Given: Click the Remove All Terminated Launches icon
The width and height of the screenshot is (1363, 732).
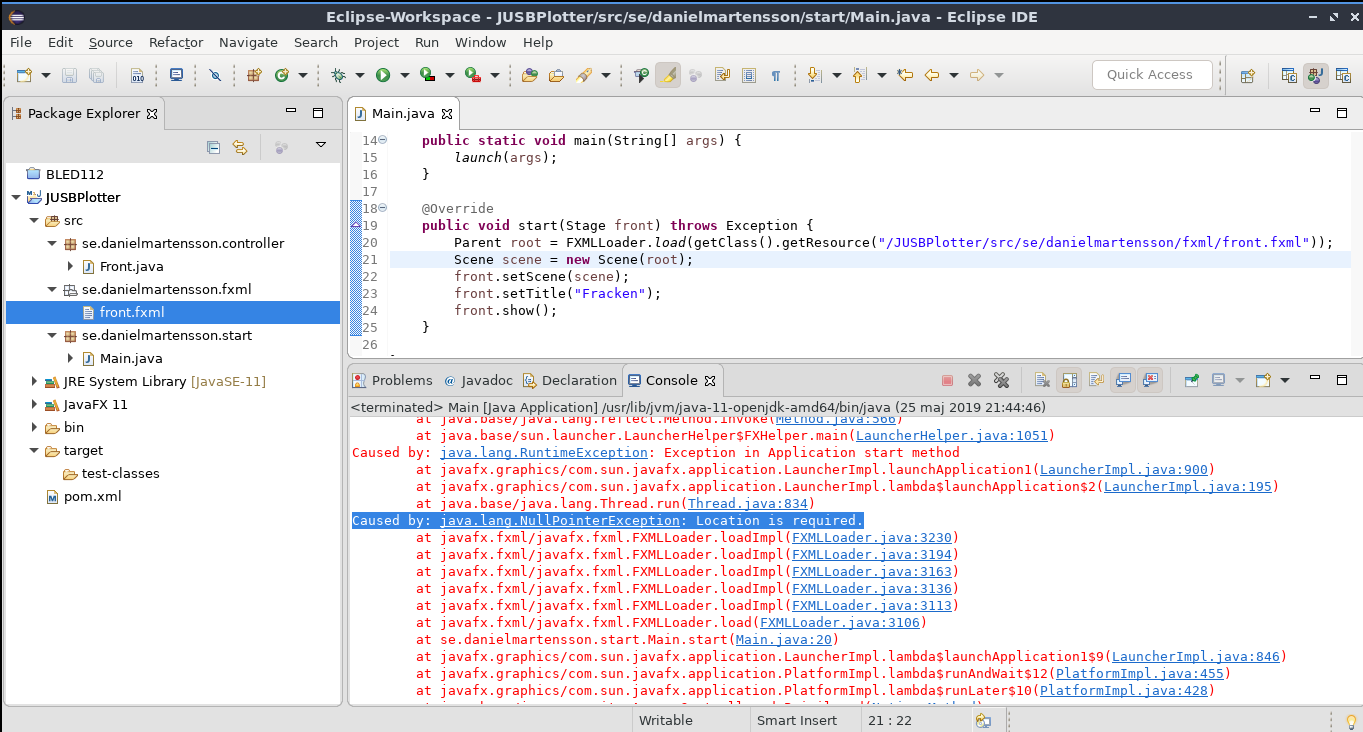Looking at the screenshot, I should coord(1000,381).
